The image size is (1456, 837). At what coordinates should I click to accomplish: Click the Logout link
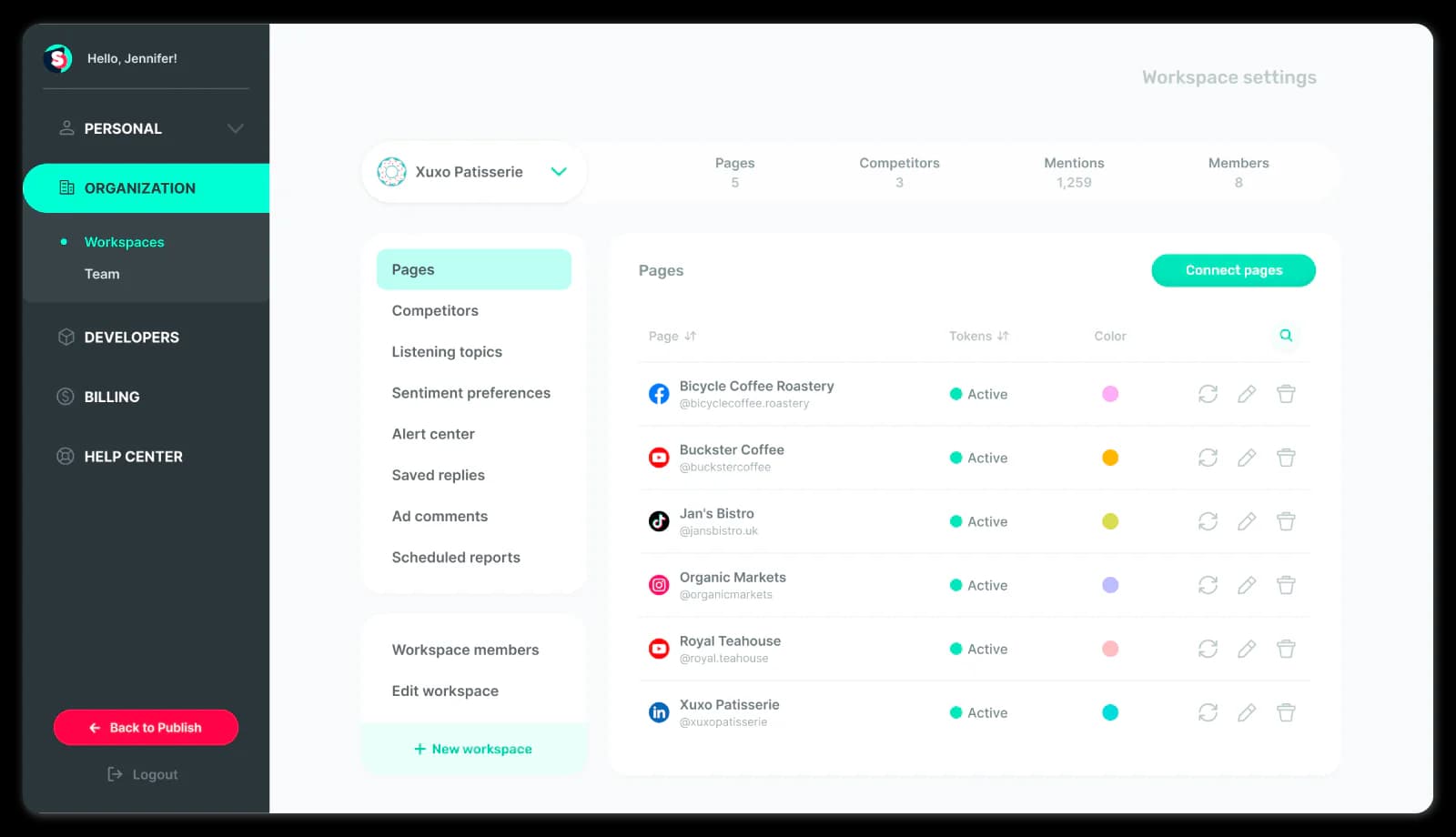pyautogui.click(x=143, y=774)
